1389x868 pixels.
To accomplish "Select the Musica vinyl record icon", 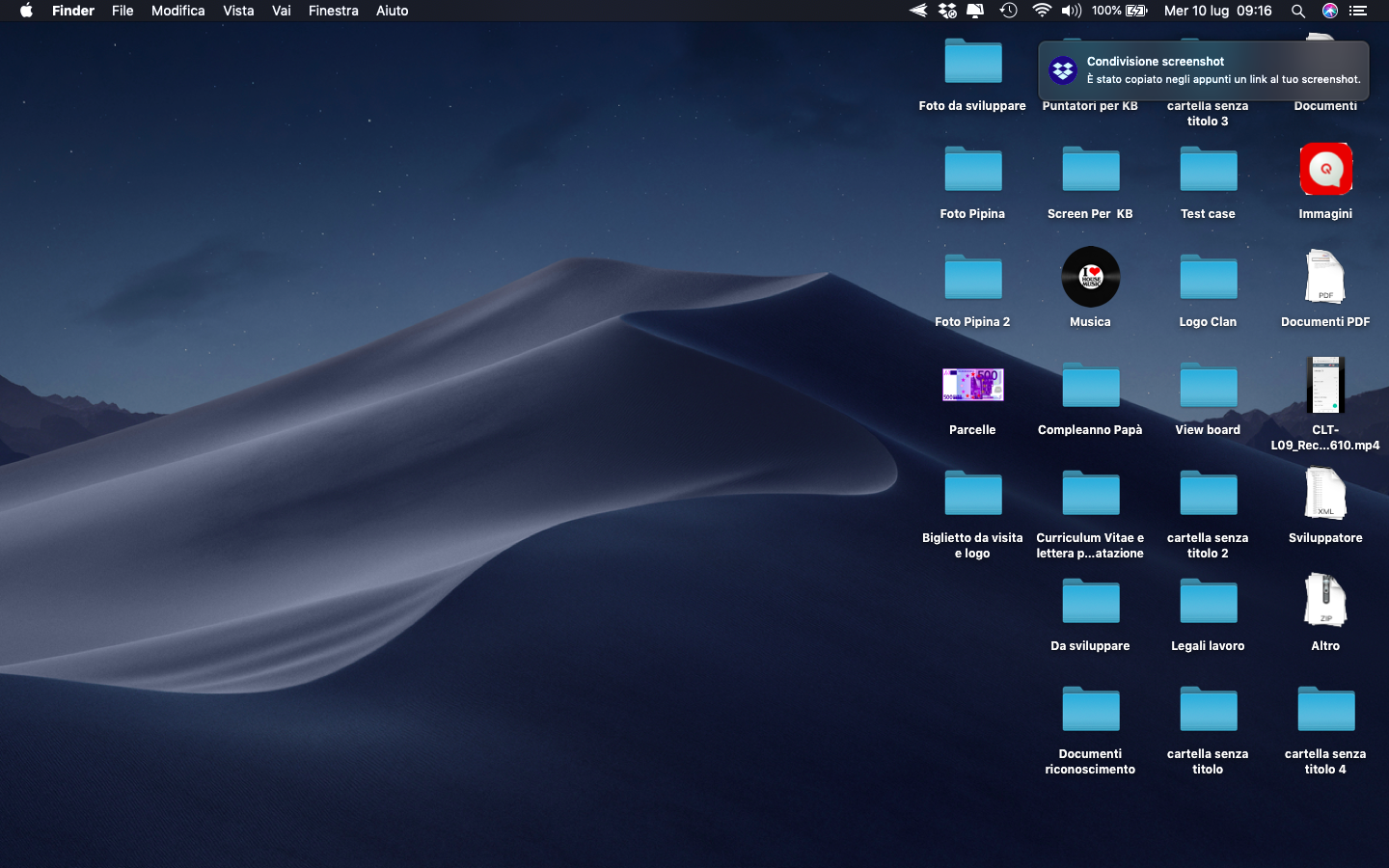I will click(x=1090, y=277).
